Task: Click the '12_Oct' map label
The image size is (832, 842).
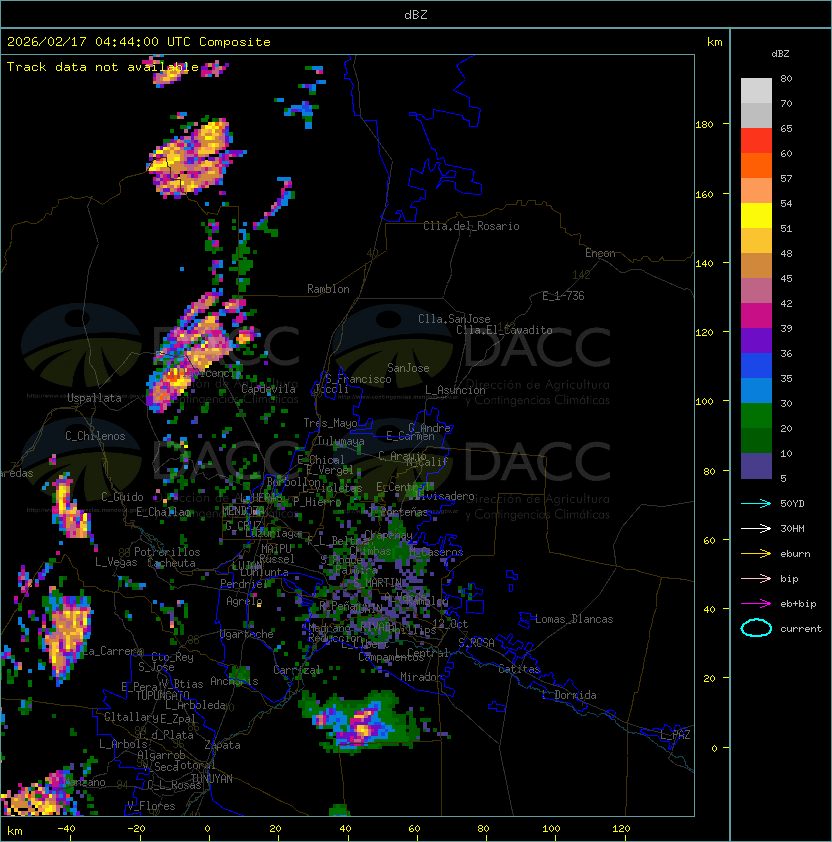Action: click(x=450, y=624)
